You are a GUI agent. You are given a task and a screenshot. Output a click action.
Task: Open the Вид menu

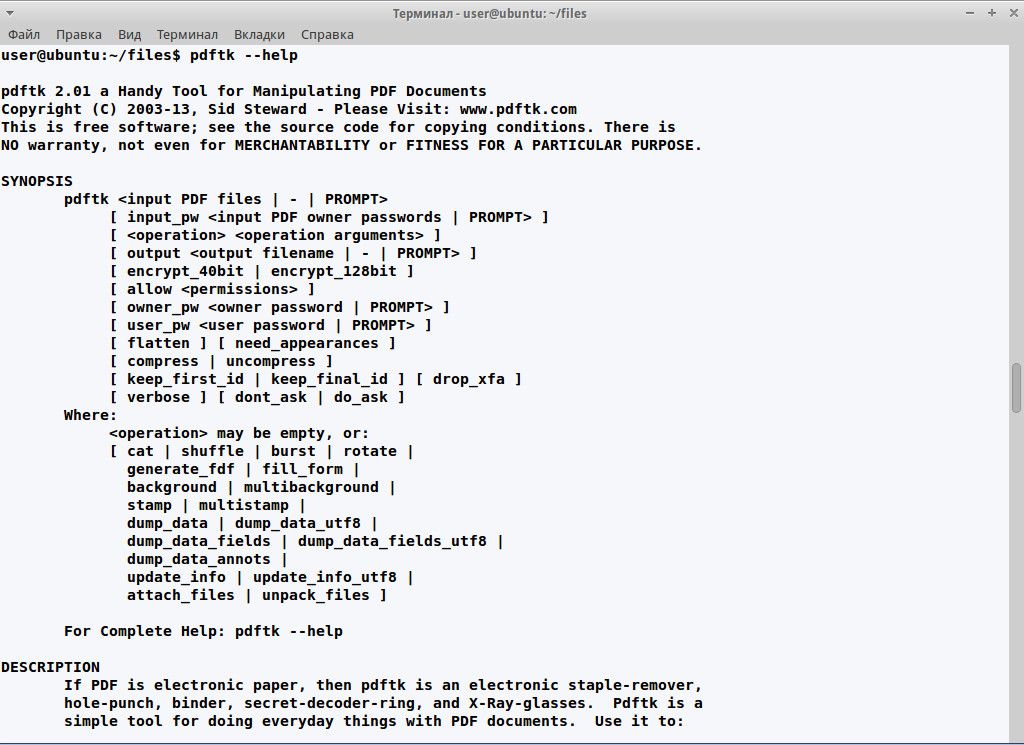pos(129,35)
